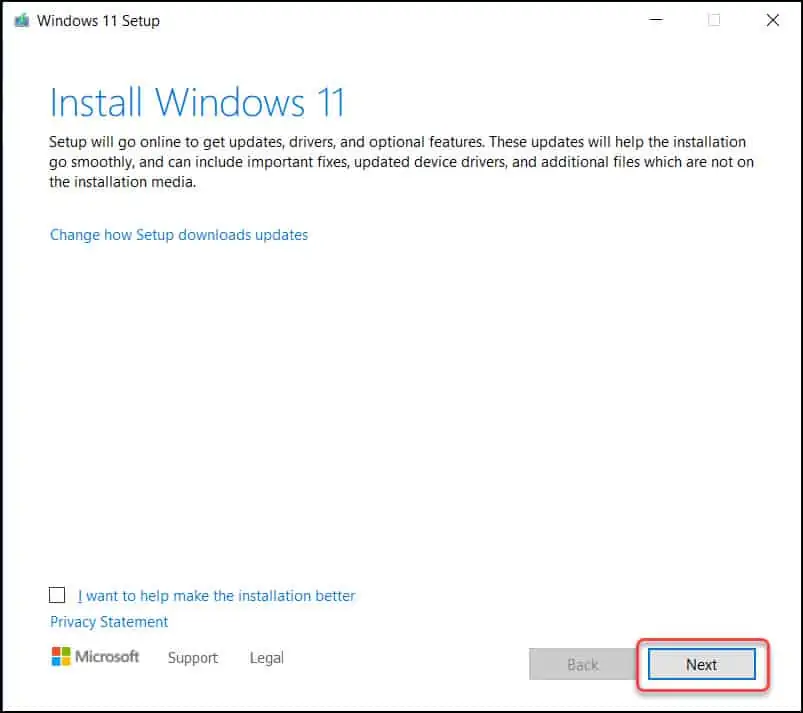The width and height of the screenshot is (803, 713).
Task: Open the Privacy Statement link
Action: 109,622
